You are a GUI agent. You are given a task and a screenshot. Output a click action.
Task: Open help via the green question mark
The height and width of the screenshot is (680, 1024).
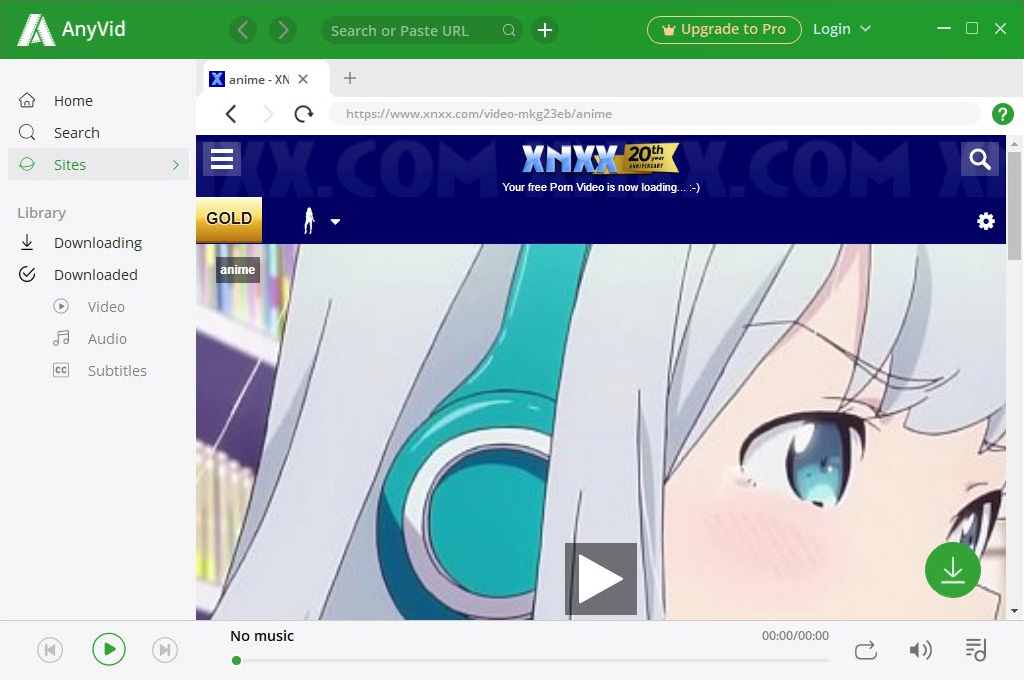tap(1002, 114)
